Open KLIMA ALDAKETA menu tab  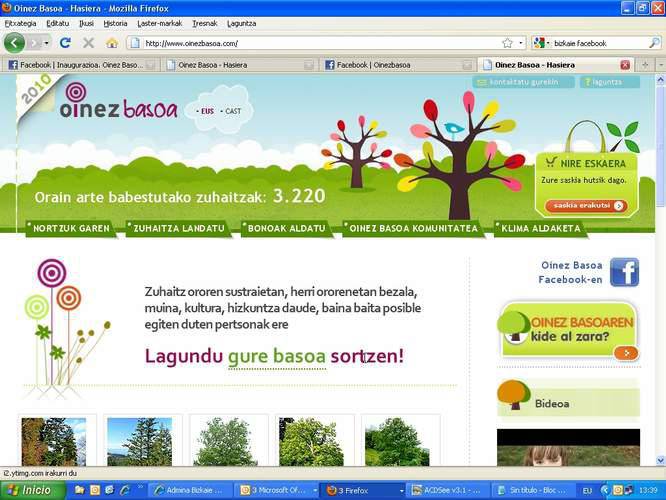pos(541,229)
